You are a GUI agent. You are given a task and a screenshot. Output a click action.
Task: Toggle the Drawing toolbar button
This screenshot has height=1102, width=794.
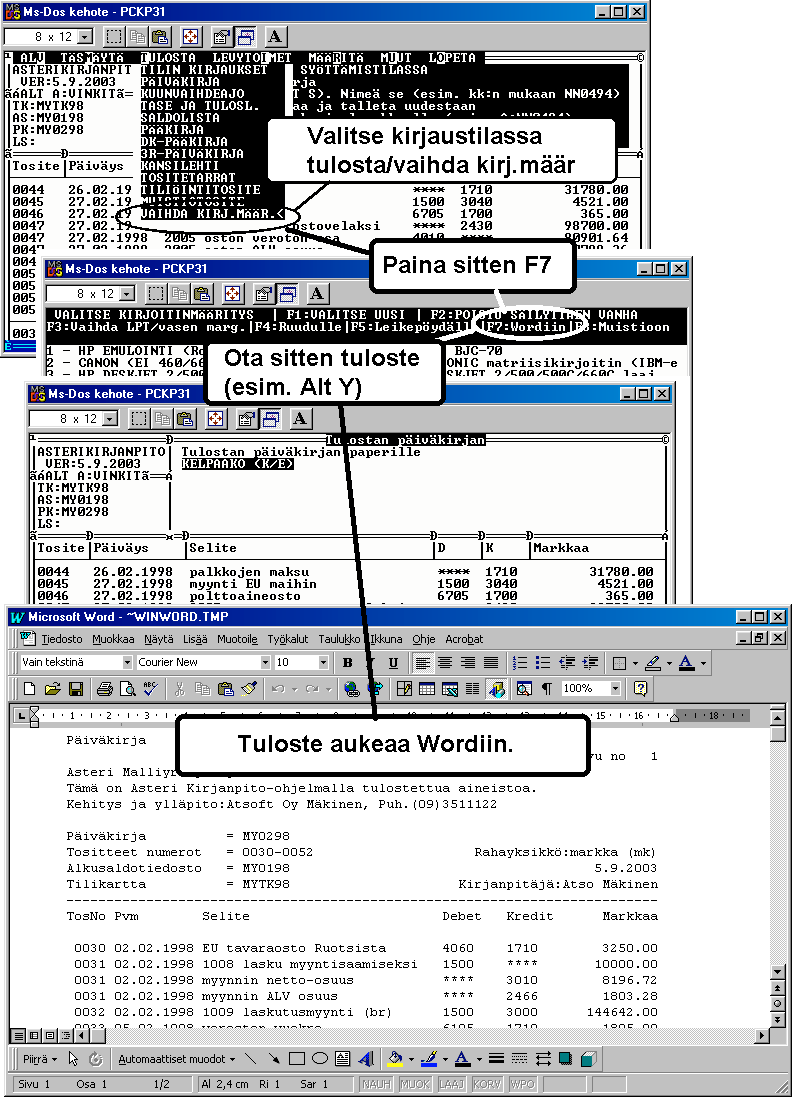pyautogui.click(x=497, y=689)
